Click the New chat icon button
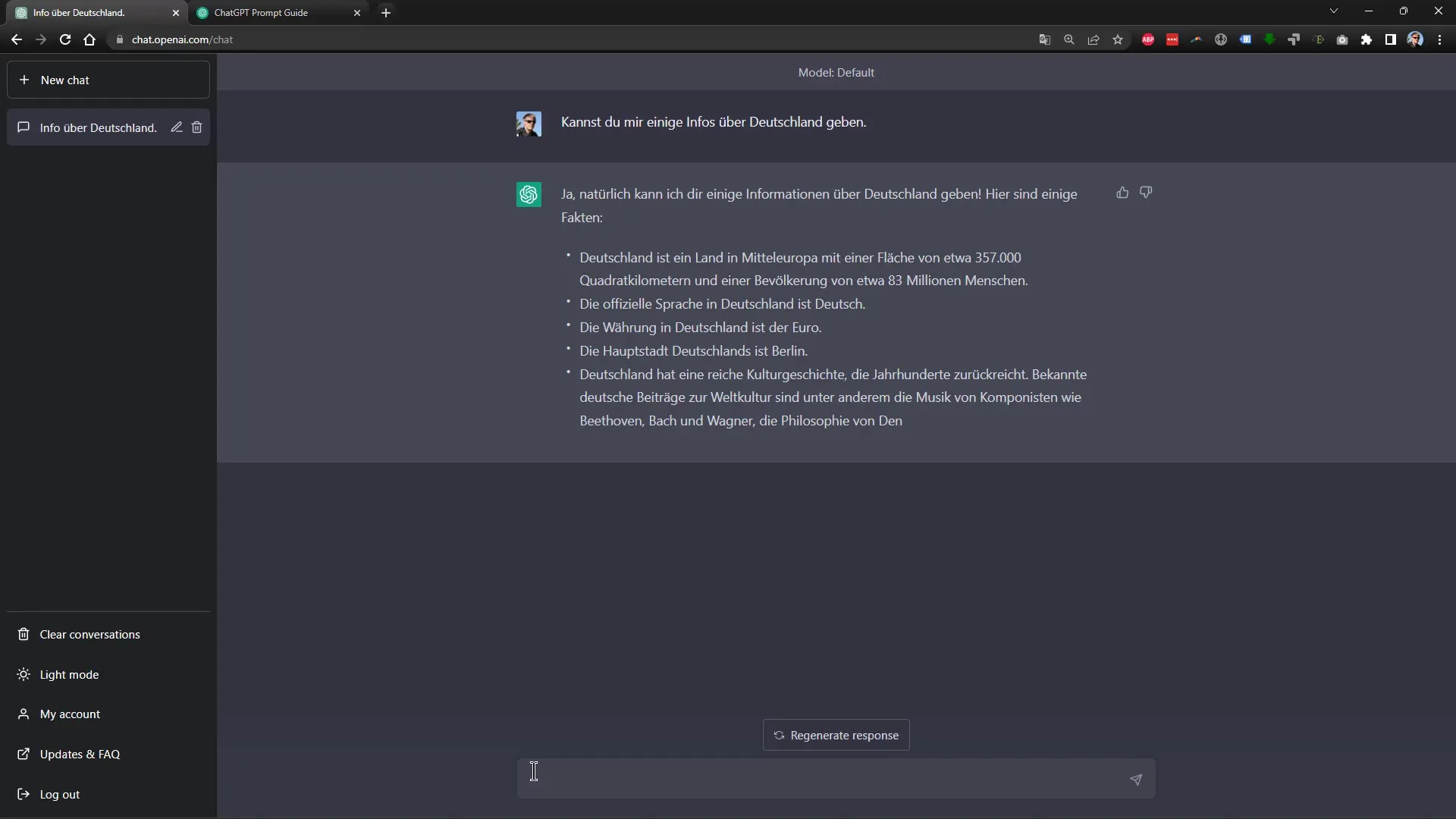This screenshot has width=1456, height=819. coord(24,80)
